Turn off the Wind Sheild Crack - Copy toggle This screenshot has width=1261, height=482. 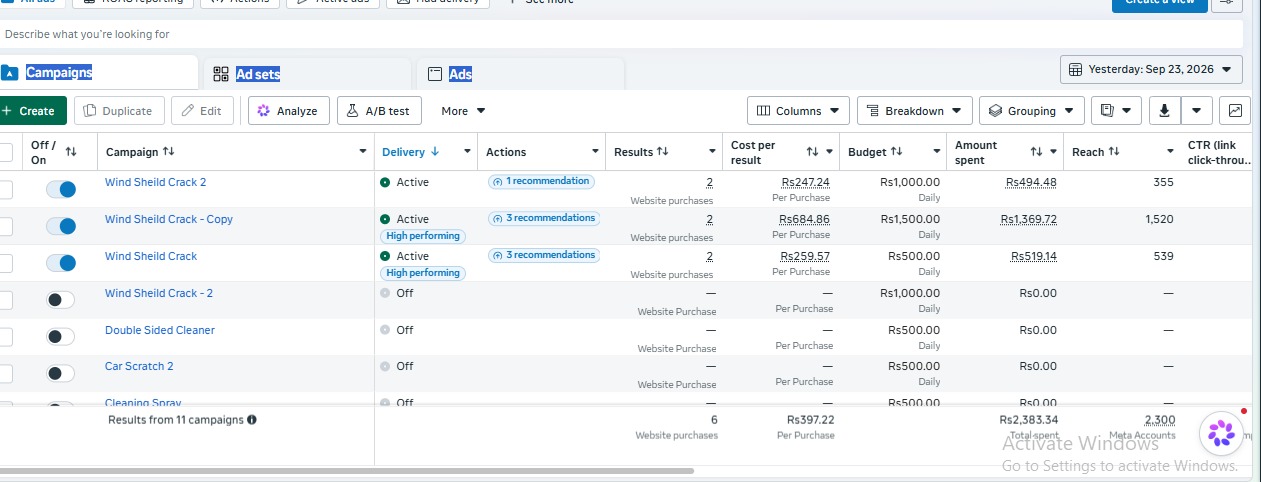point(61,226)
